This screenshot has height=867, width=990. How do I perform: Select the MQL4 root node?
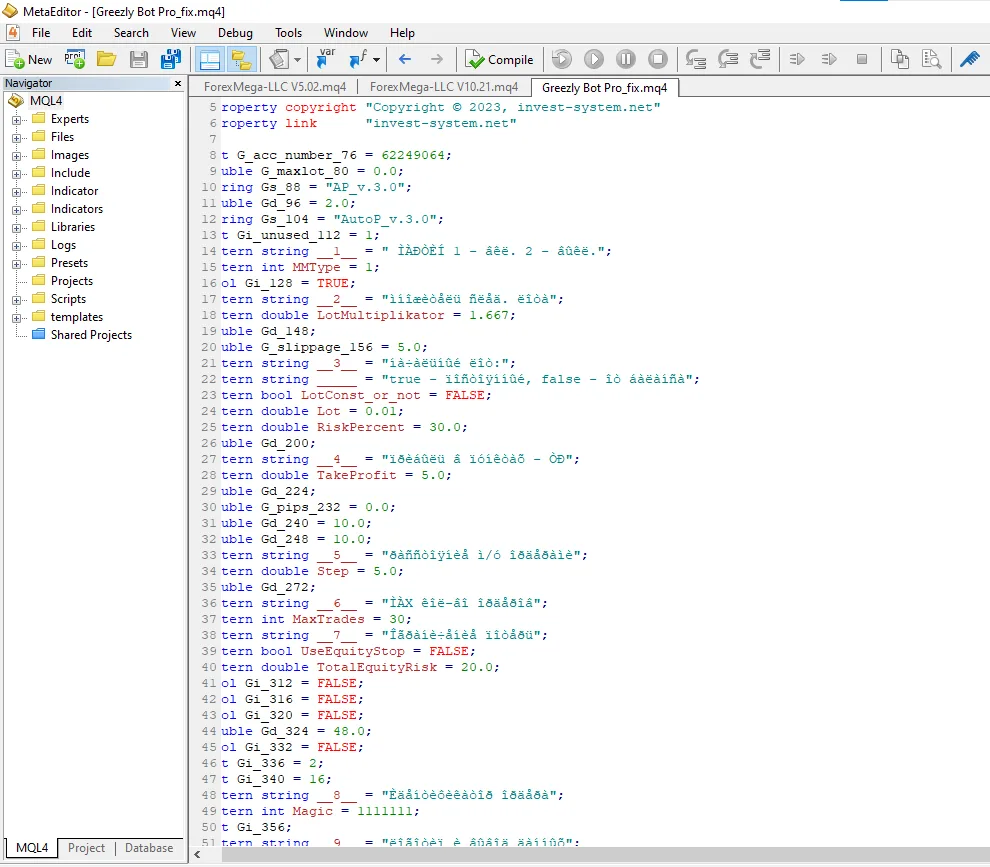point(46,101)
